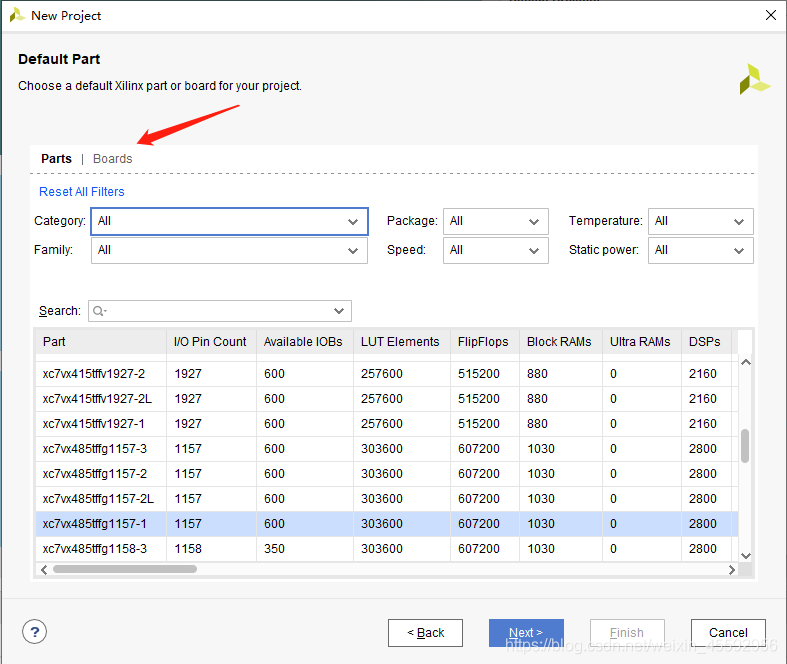Close the New Project dialog

771,15
